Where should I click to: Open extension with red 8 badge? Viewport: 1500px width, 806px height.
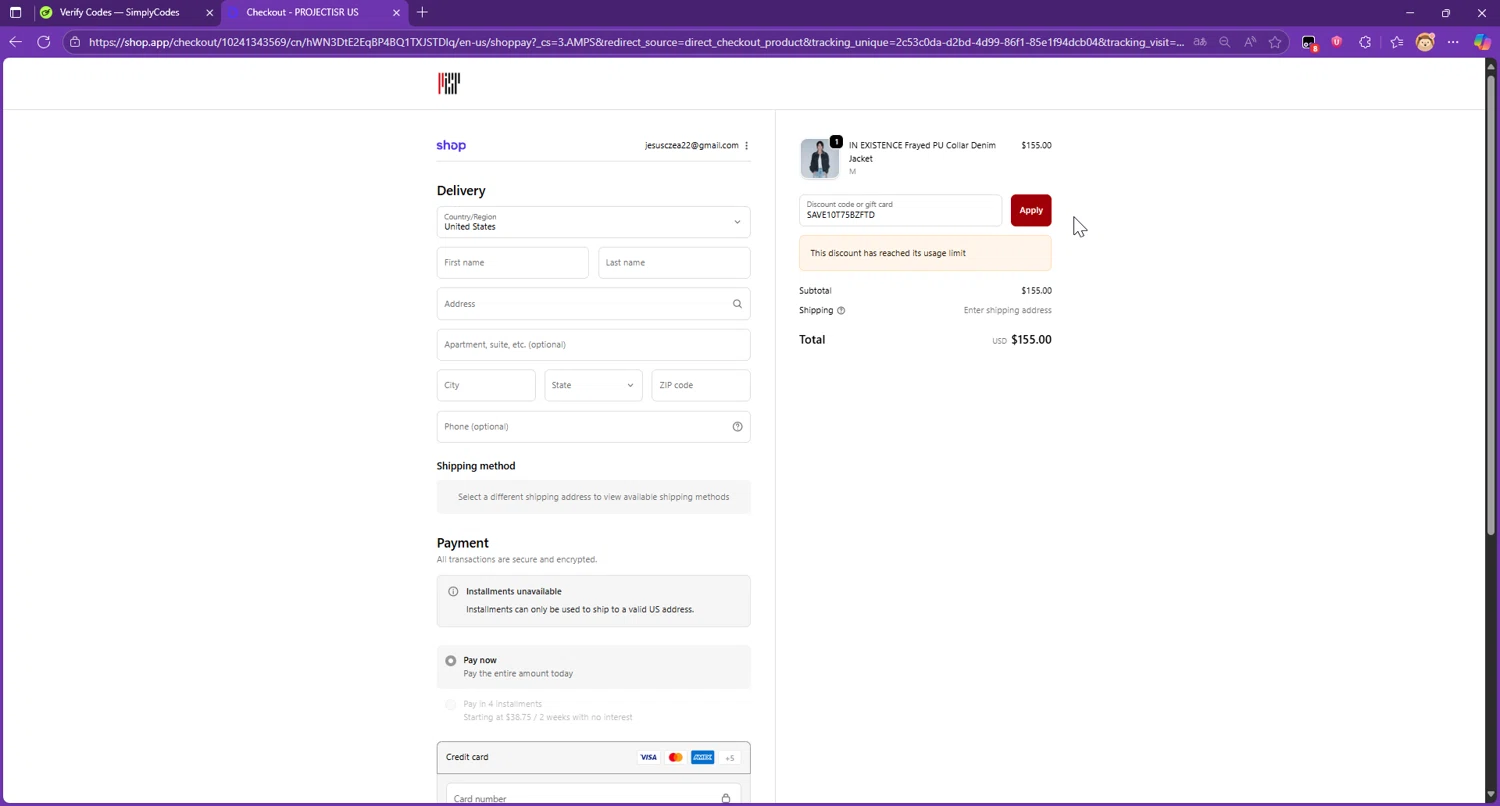coord(1309,43)
